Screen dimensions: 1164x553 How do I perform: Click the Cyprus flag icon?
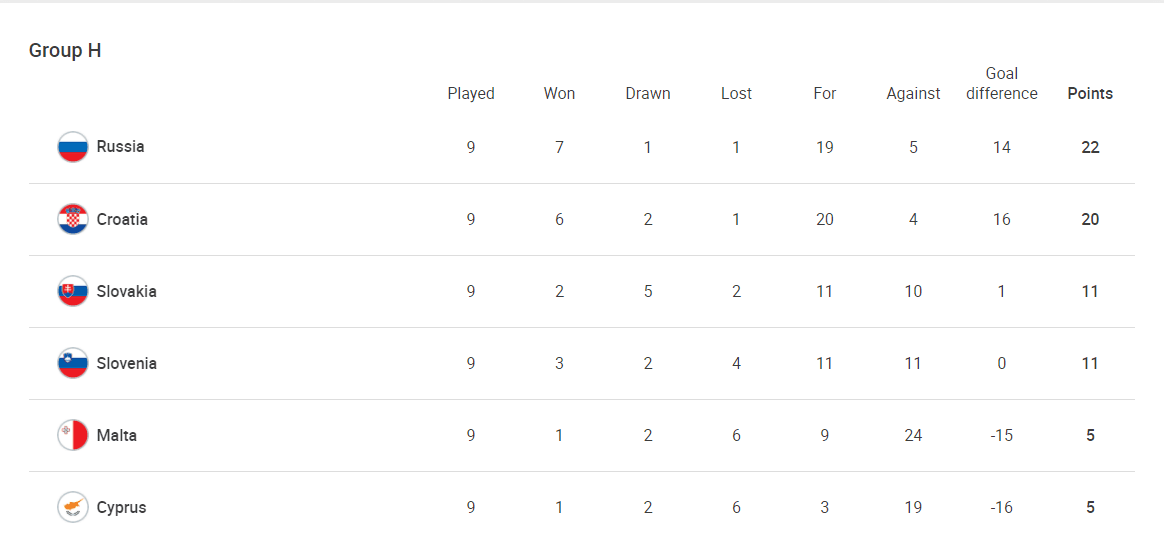coord(73,508)
